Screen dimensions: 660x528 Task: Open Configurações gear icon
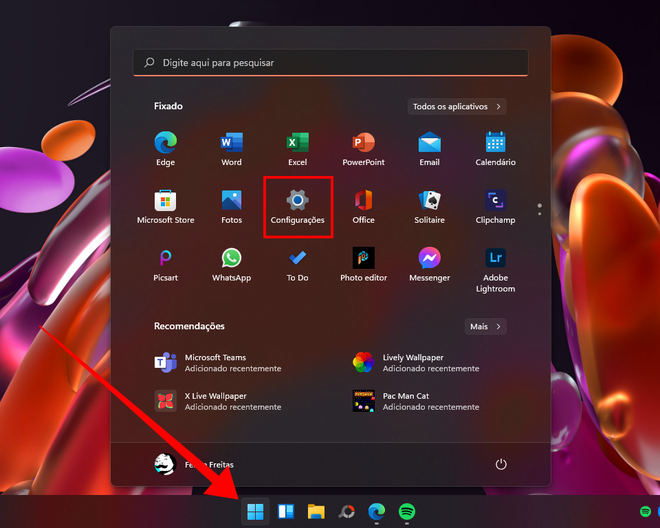(x=298, y=206)
